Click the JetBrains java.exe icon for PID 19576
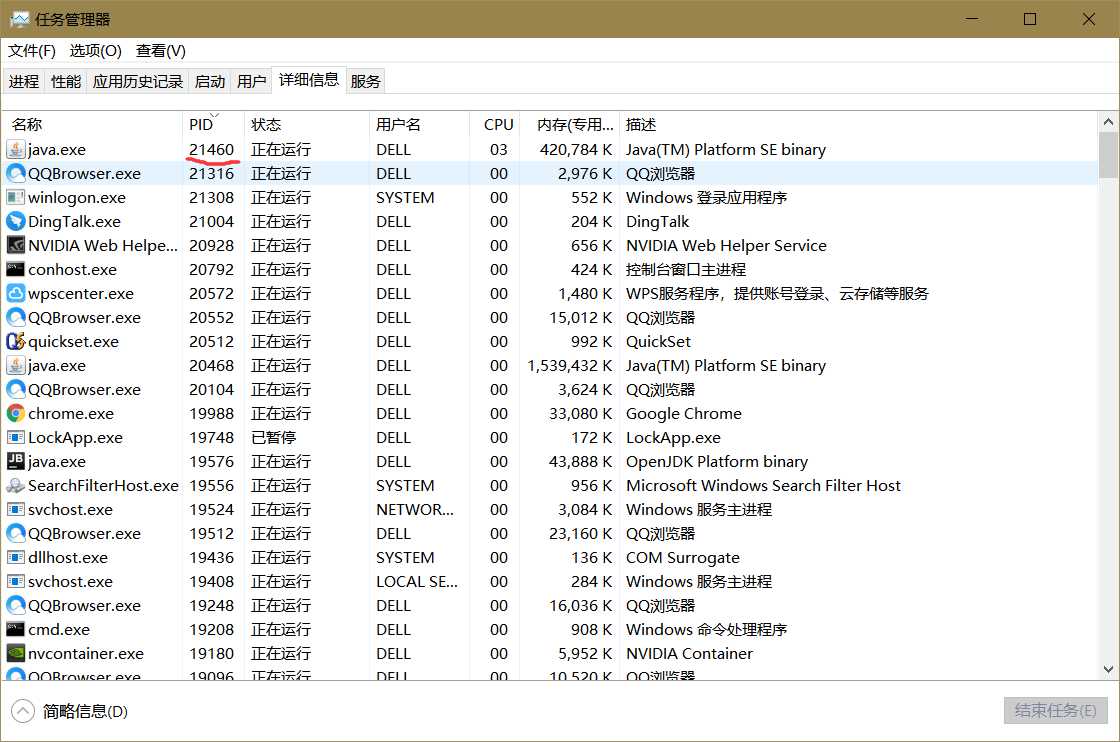Viewport: 1120px width, 742px height. tap(16, 461)
